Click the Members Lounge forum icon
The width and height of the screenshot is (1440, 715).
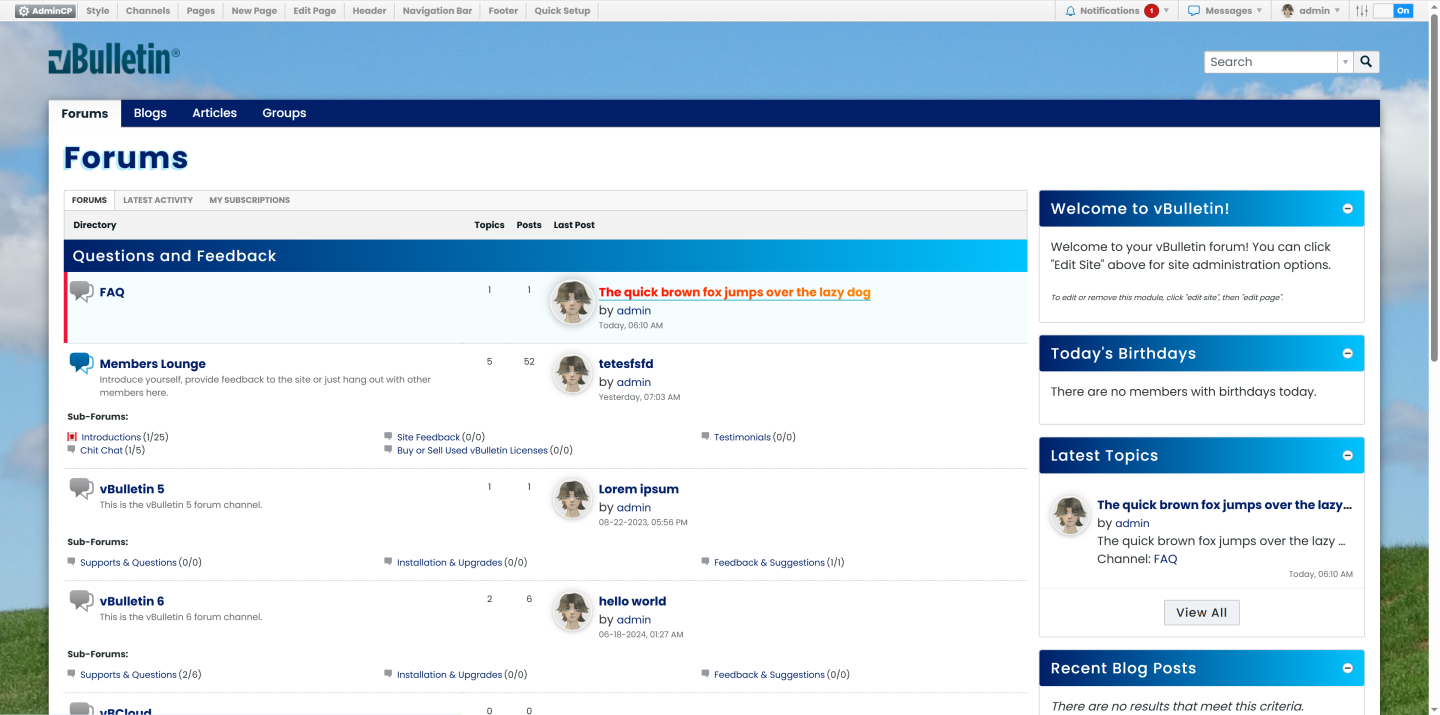click(82, 364)
